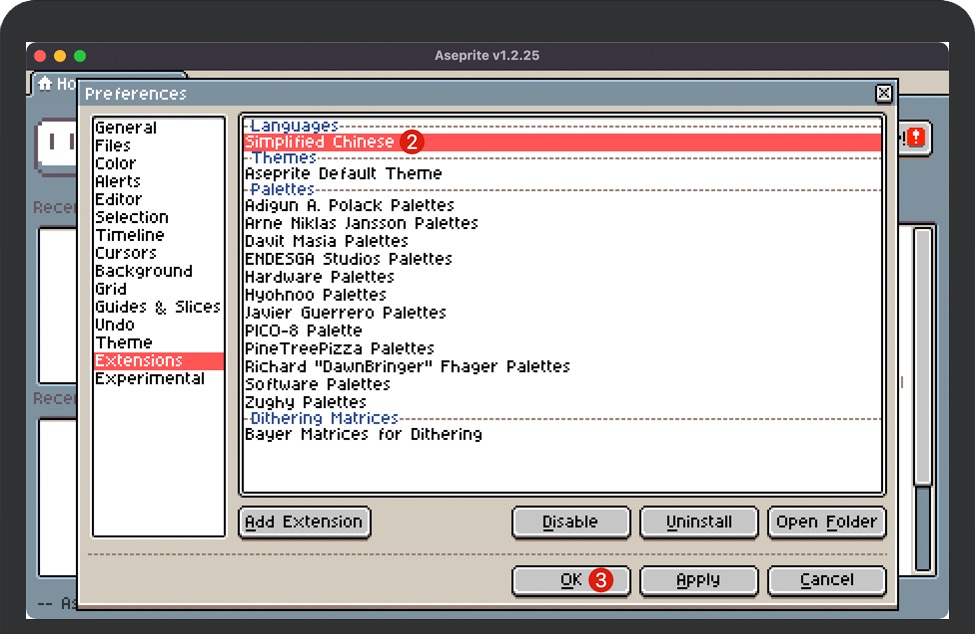Switch to Guides & Slices section
This screenshot has width=975, height=634.
157,307
